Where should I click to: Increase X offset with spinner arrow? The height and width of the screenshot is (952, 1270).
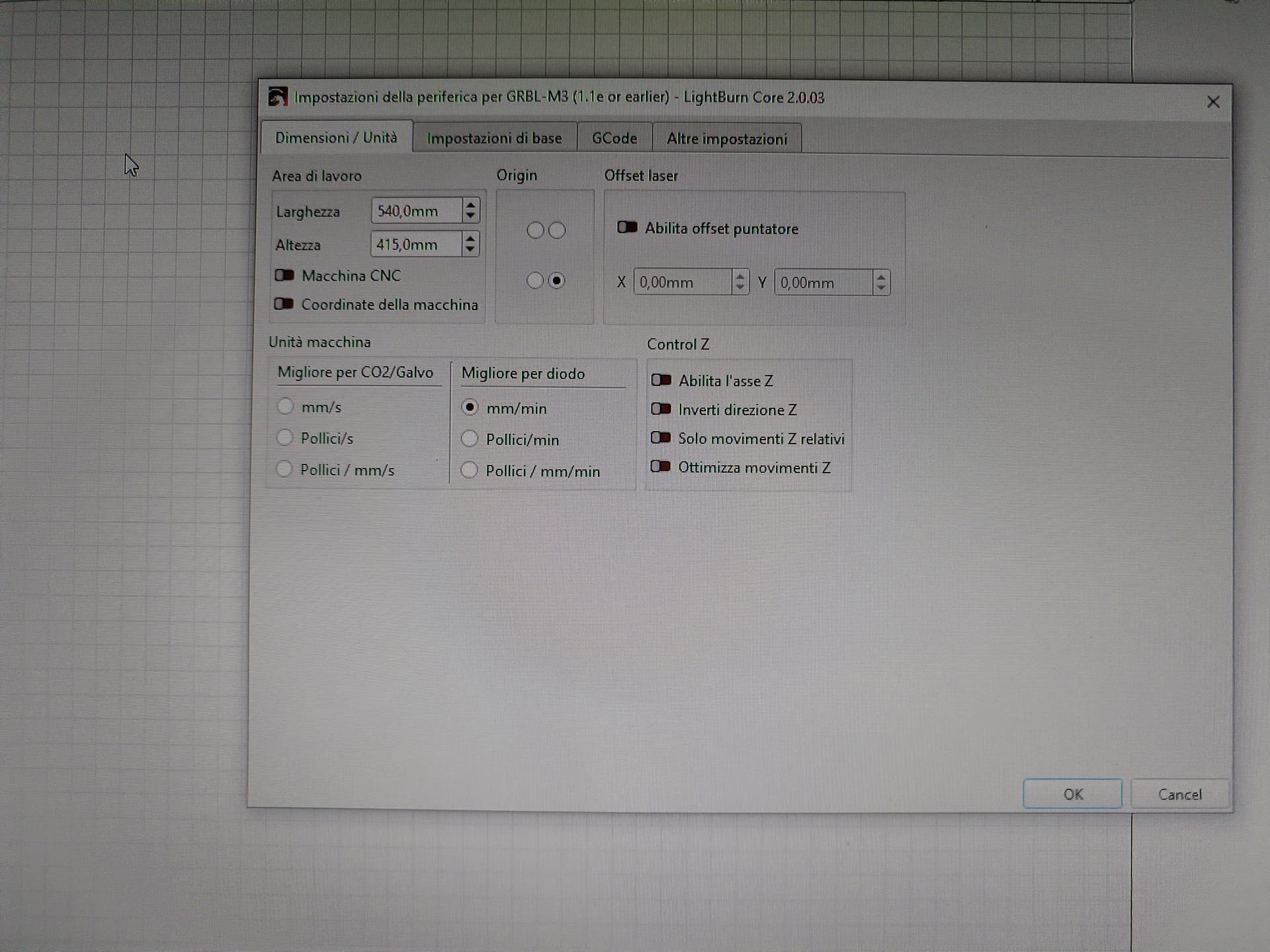point(740,277)
